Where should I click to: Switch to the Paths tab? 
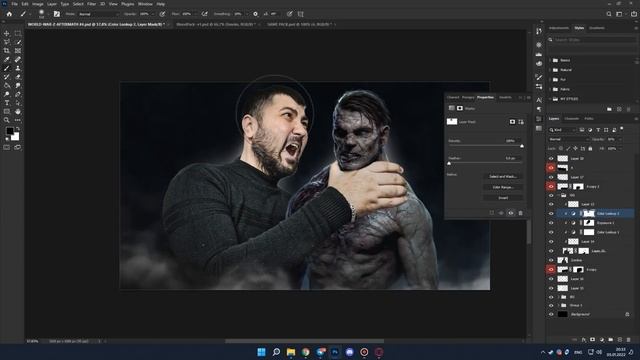point(589,119)
